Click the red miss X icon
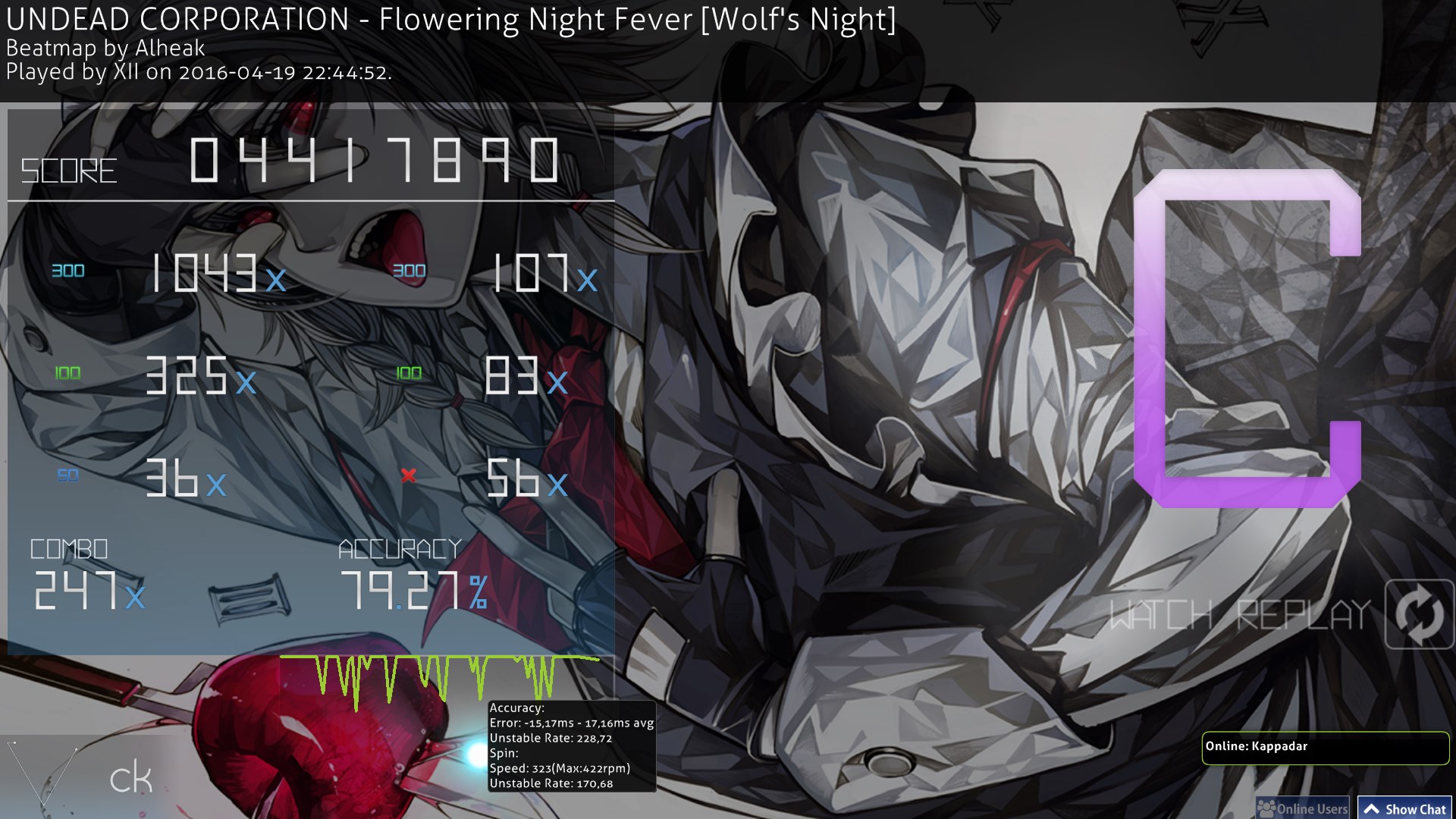This screenshot has height=819, width=1456. point(409,475)
